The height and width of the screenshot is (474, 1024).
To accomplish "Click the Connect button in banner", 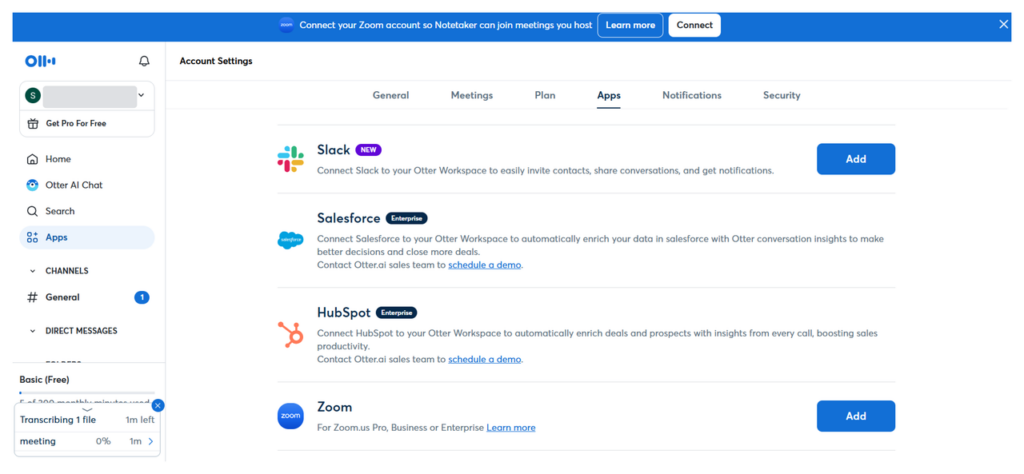I will click(694, 25).
